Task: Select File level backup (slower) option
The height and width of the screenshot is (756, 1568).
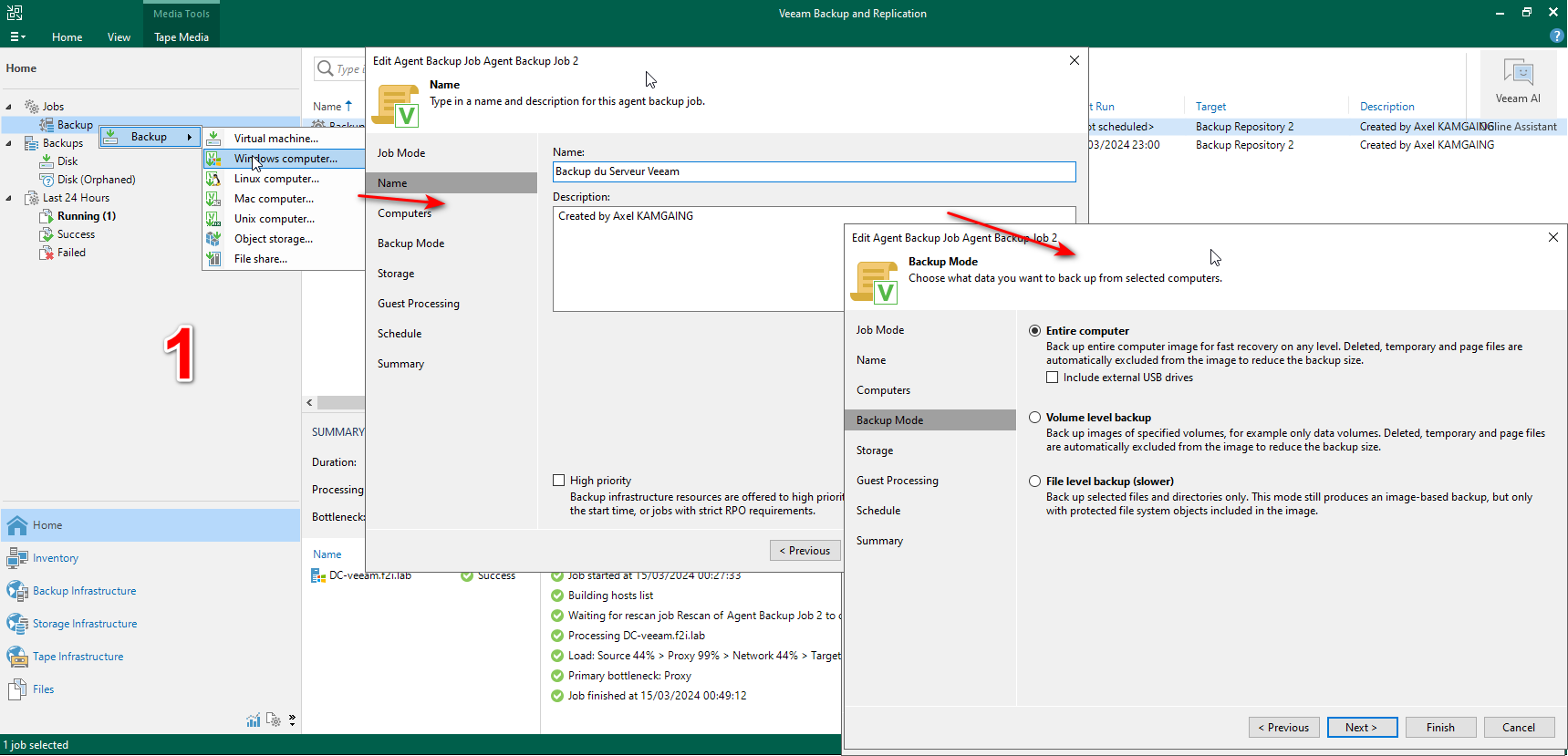Action: (1034, 482)
